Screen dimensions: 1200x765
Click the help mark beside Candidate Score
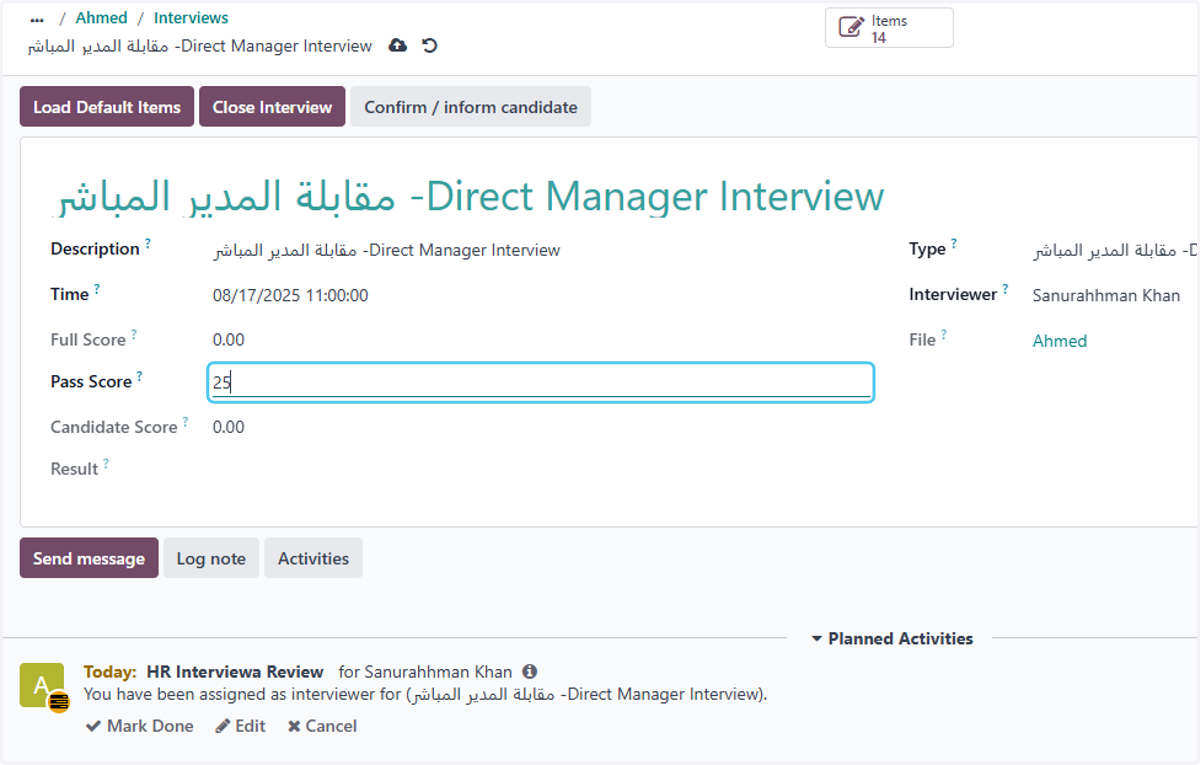185,422
